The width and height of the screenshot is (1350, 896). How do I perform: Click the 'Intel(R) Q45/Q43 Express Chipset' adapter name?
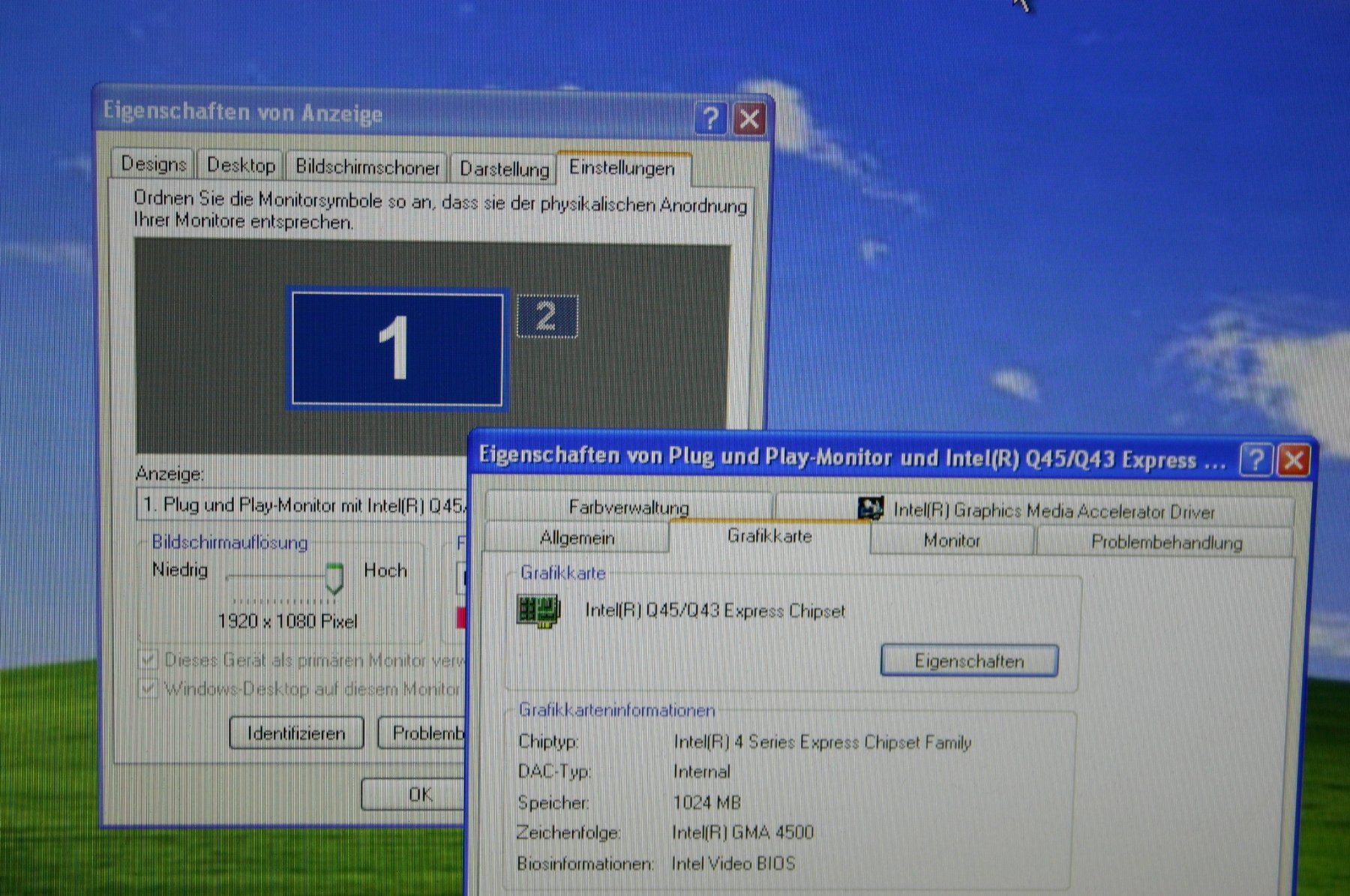pyautogui.click(x=715, y=610)
